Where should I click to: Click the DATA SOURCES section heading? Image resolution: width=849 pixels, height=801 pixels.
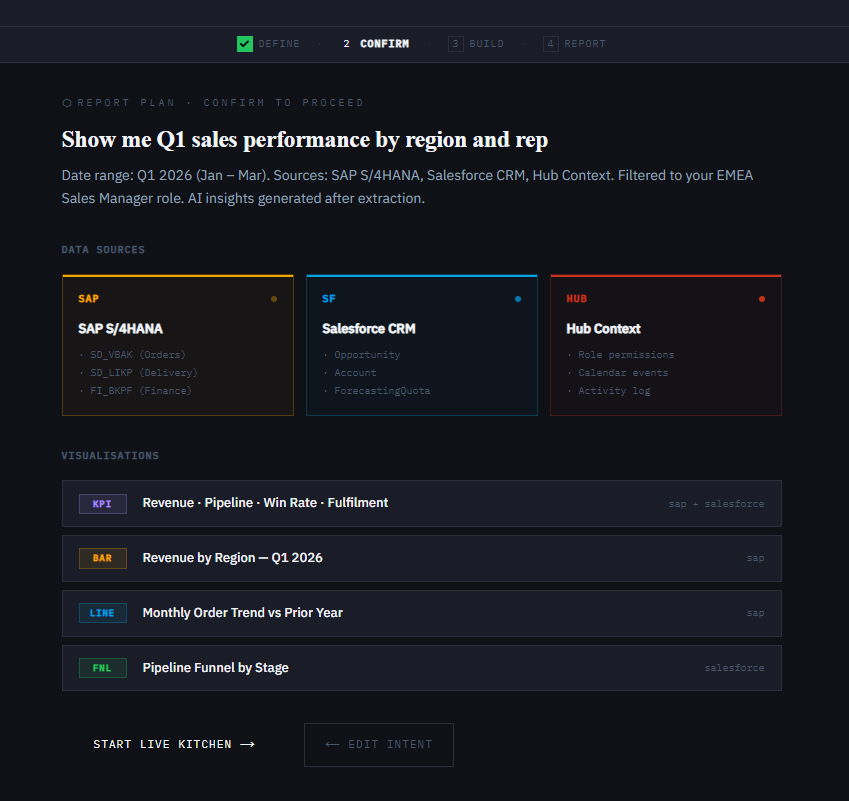click(x=103, y=250)
